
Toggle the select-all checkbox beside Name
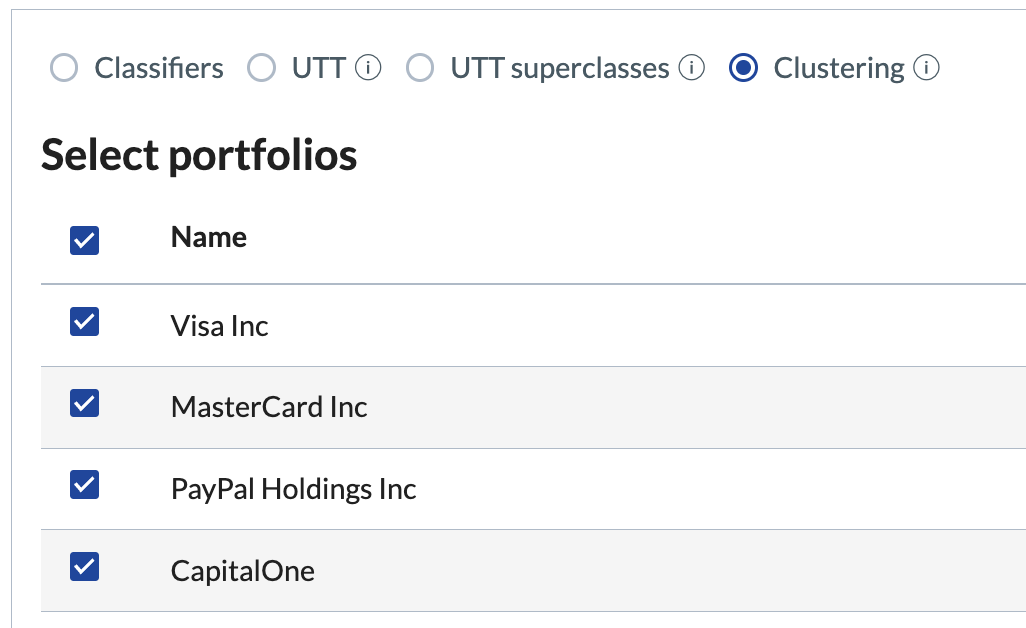pos(84,240)
